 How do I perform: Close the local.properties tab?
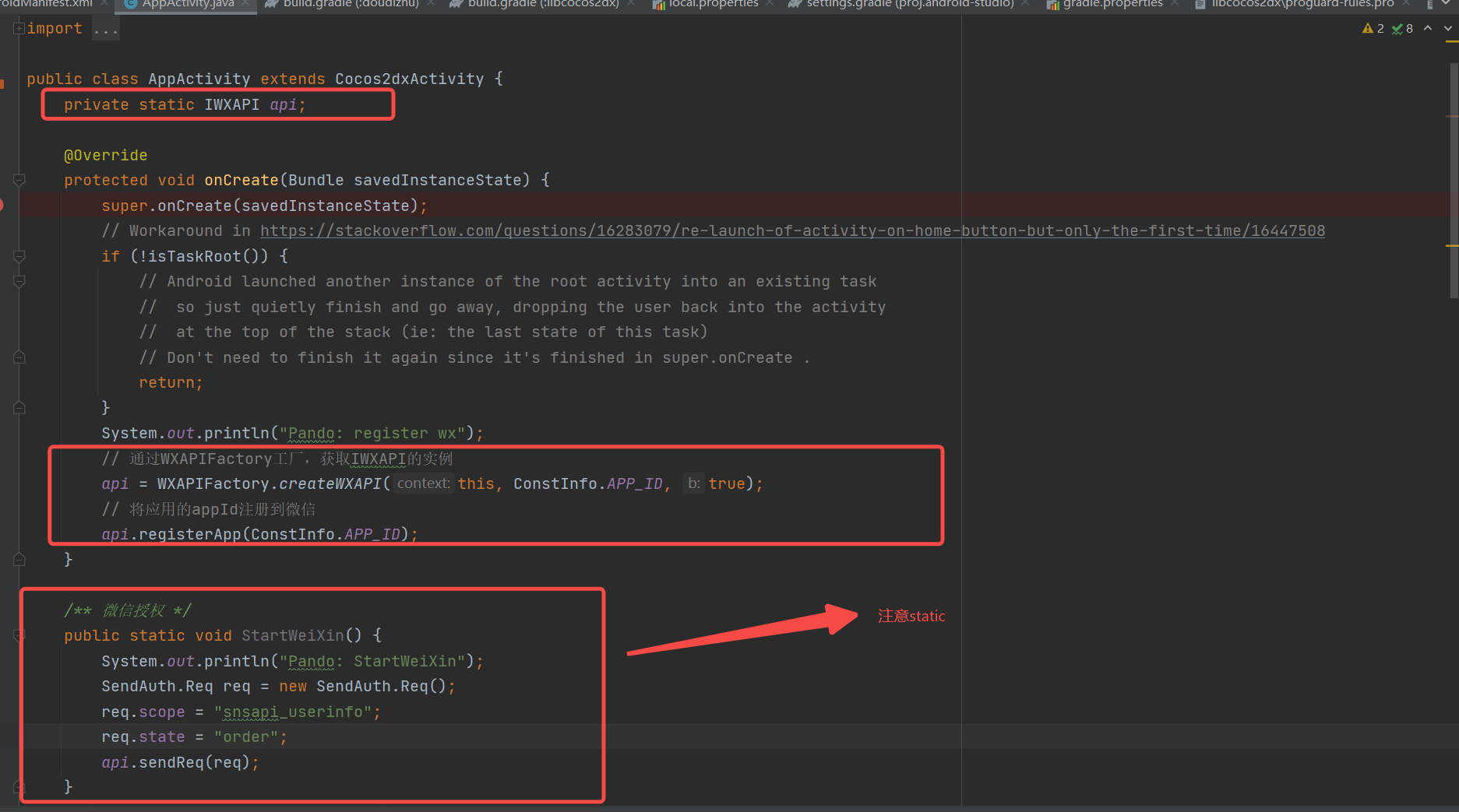[x=770, y=4]
